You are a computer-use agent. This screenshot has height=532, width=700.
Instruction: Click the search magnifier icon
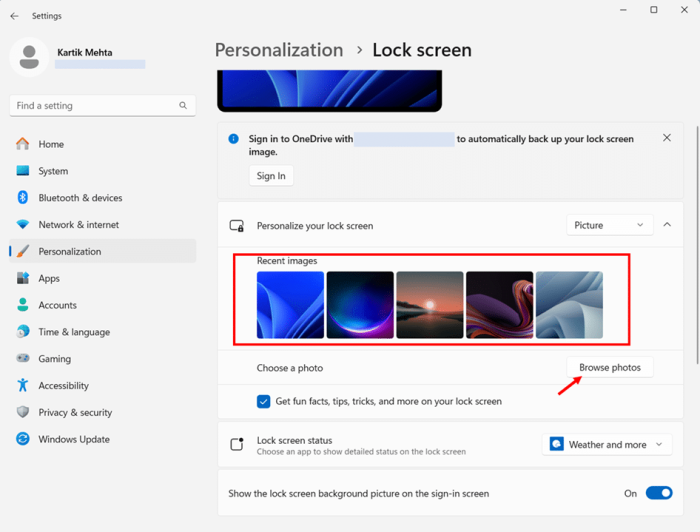click(183, 105)
